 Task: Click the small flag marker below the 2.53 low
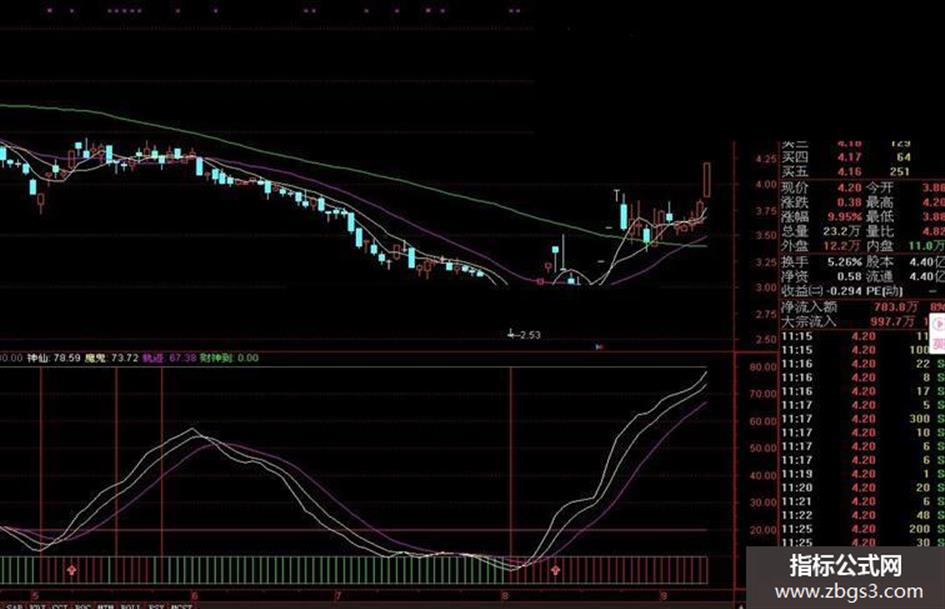coord(598,347)
